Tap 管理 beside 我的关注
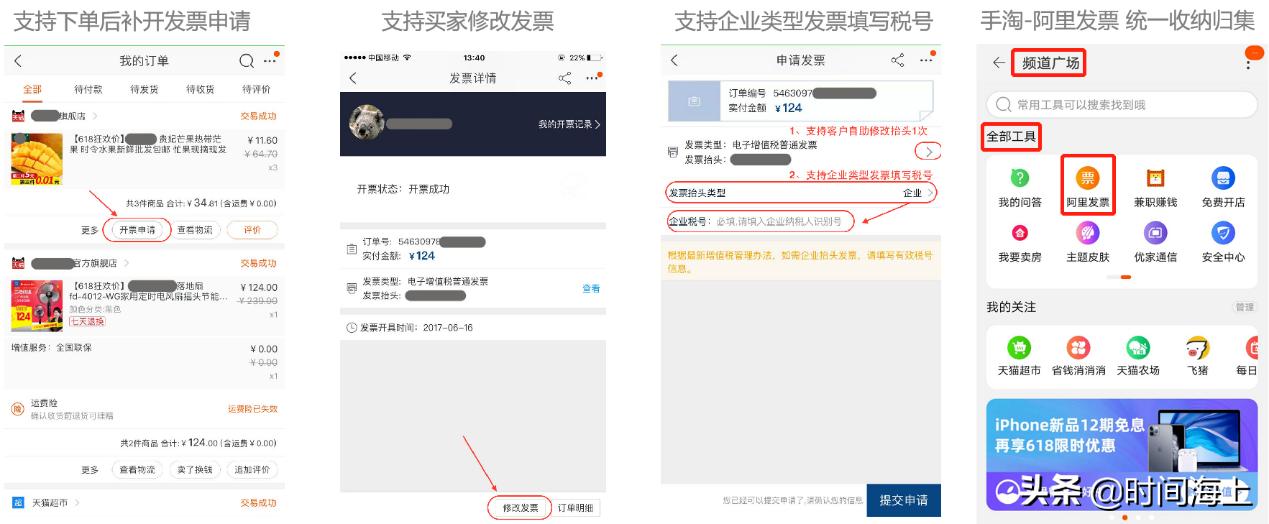 point(1244,307)
